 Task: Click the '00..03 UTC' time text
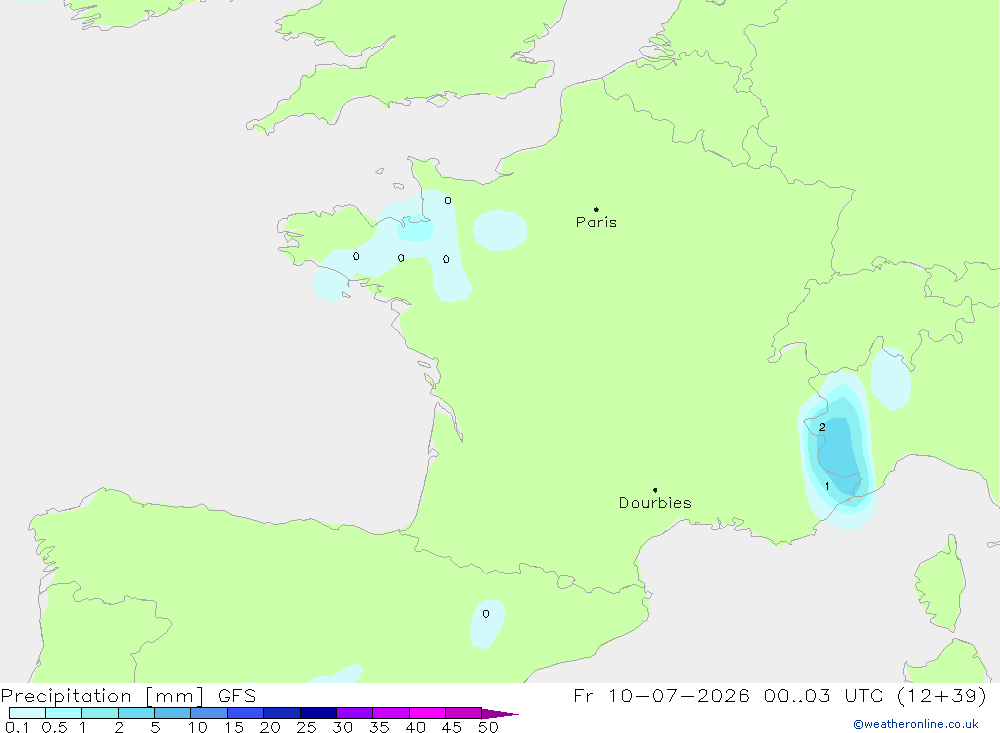coord(823,695)
